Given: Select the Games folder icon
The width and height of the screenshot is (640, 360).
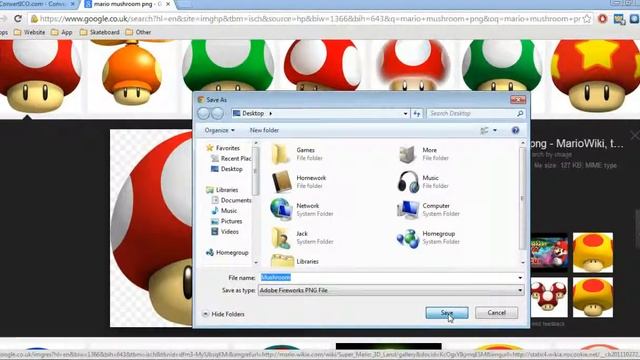Looking at the screenshot, I should [280, 154].
